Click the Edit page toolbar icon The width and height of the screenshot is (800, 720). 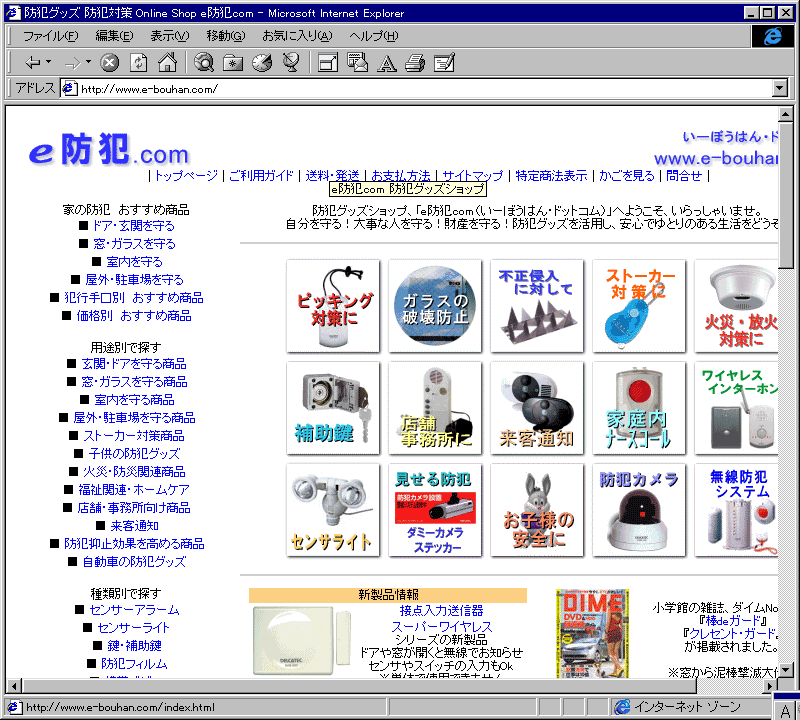point(444,63)
